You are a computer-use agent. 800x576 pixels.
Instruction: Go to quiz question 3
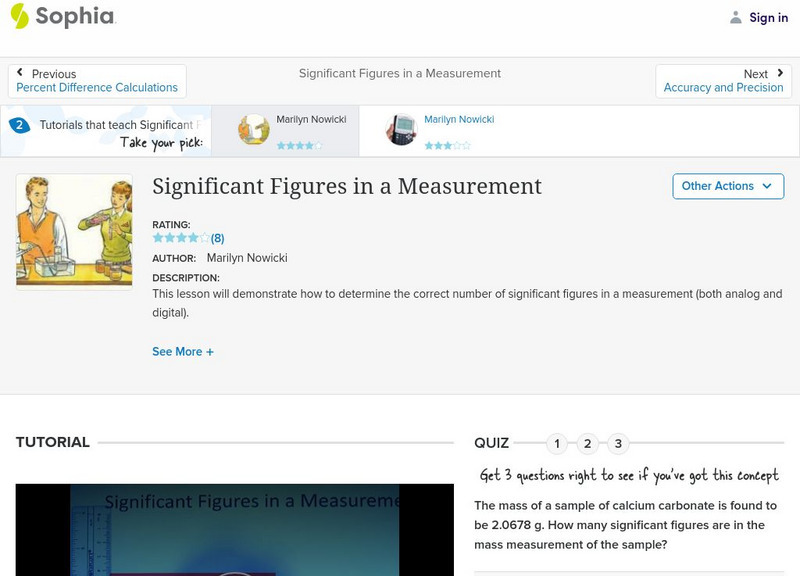click(x=618, y=443)
